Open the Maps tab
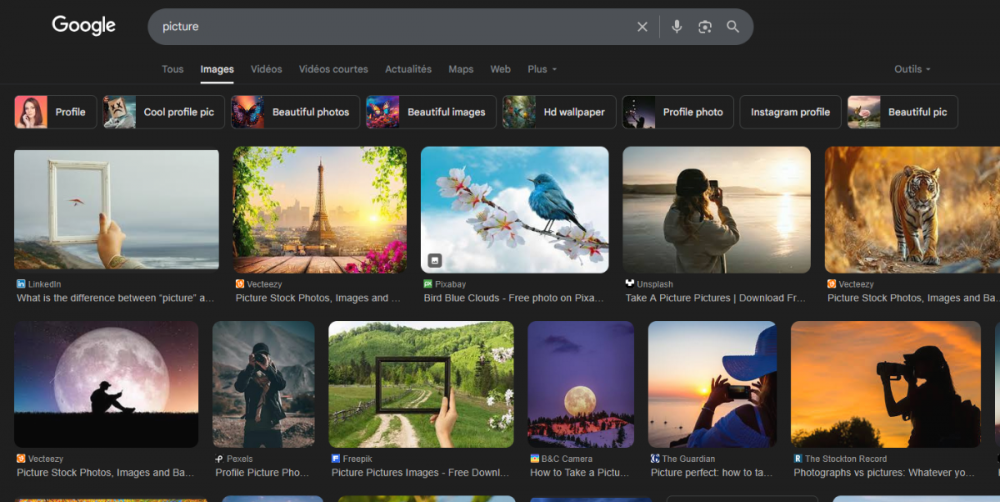The height and width of the screenshot is (502, 1000). (461, 69)
